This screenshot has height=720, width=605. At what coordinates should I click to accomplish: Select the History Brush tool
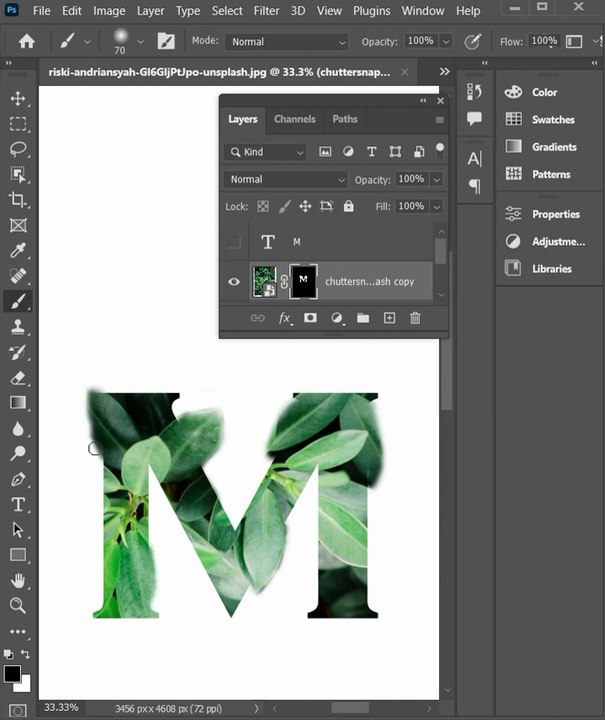pyautogui.click(x=18, y=352)
